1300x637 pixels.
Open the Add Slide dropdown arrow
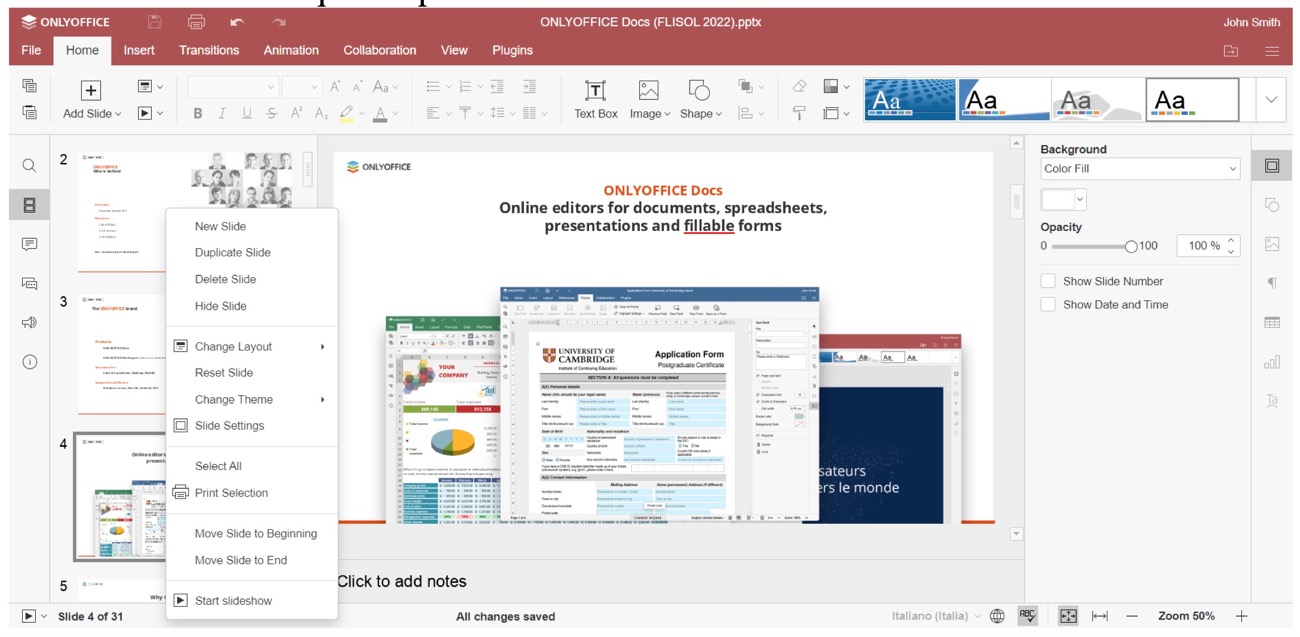click(x=117, y=112)
